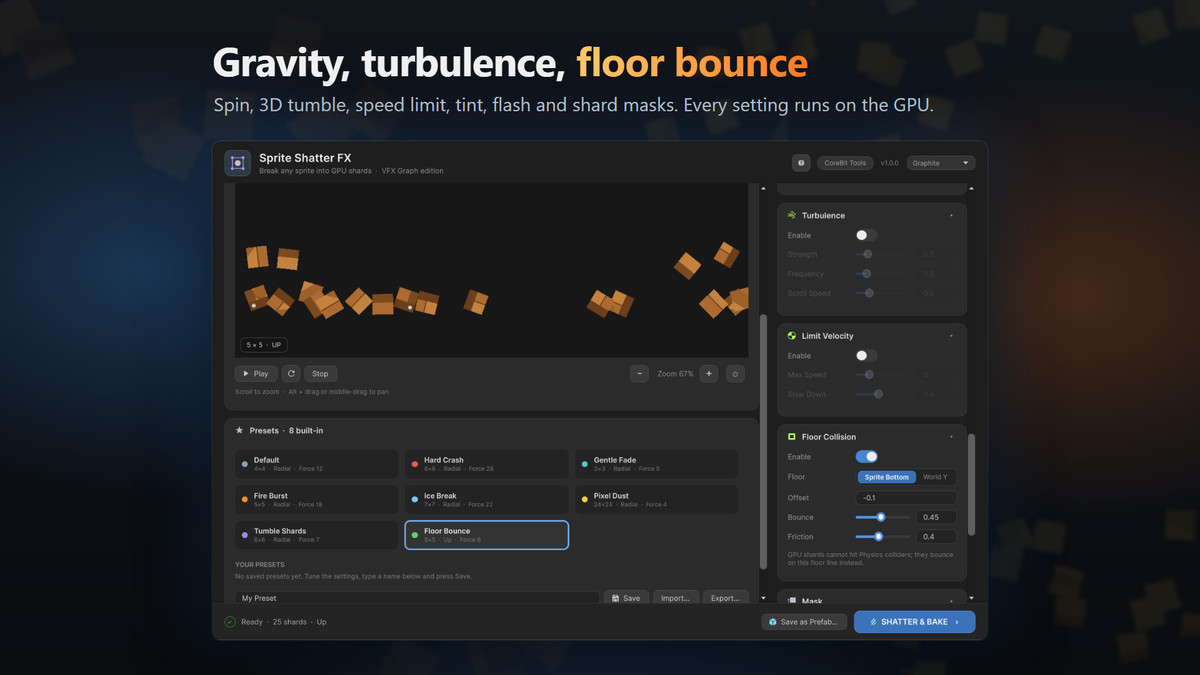Disable the Floor Collision toggle
1200x675 pixels.
point(866,457)
